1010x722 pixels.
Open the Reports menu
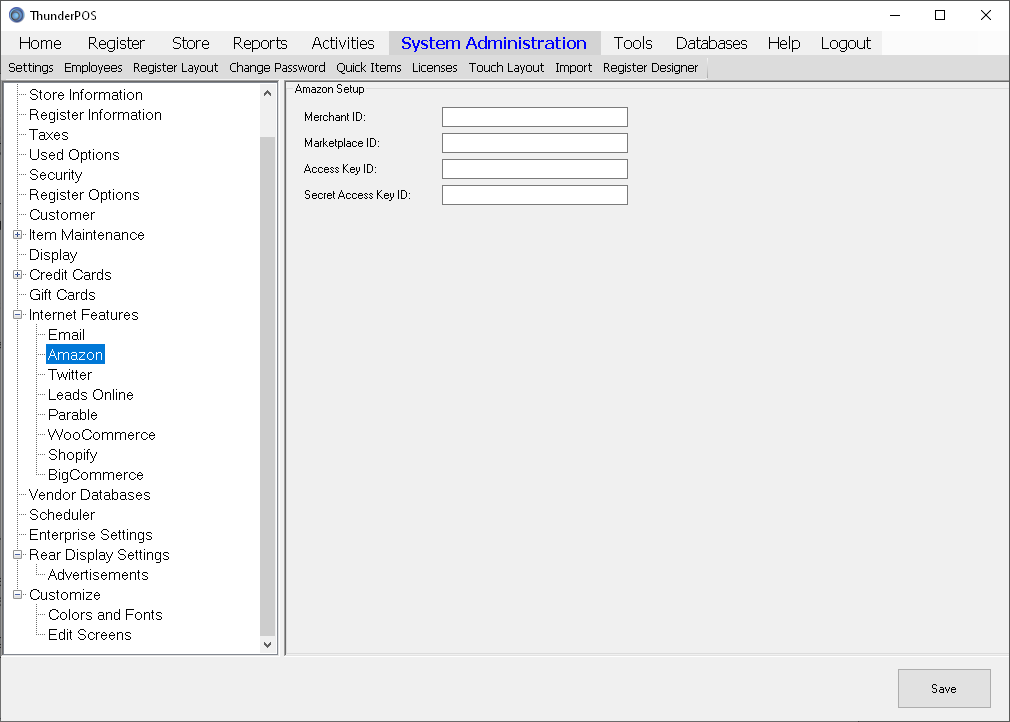(260, 43)
